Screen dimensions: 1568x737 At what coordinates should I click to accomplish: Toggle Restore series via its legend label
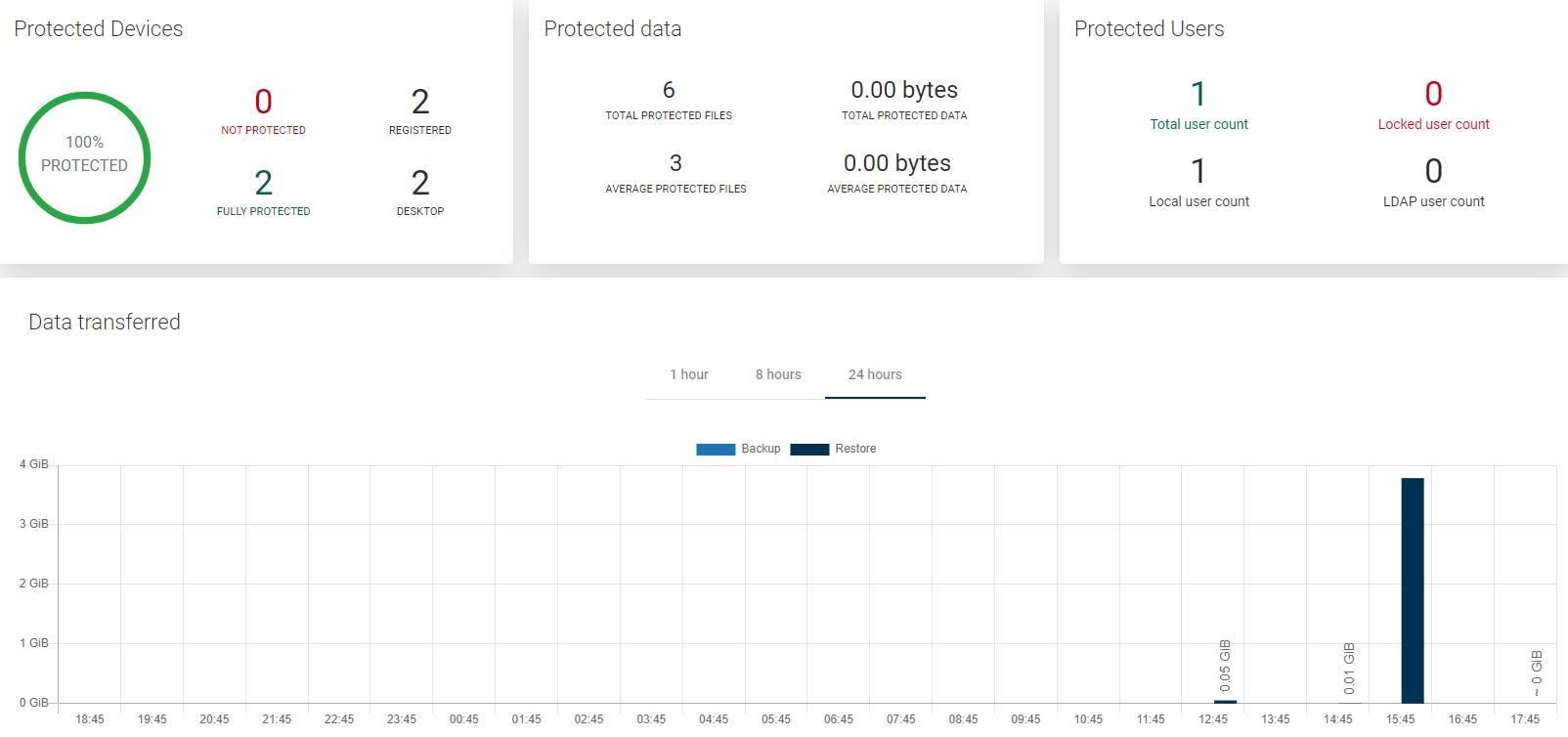pos(855,449)
